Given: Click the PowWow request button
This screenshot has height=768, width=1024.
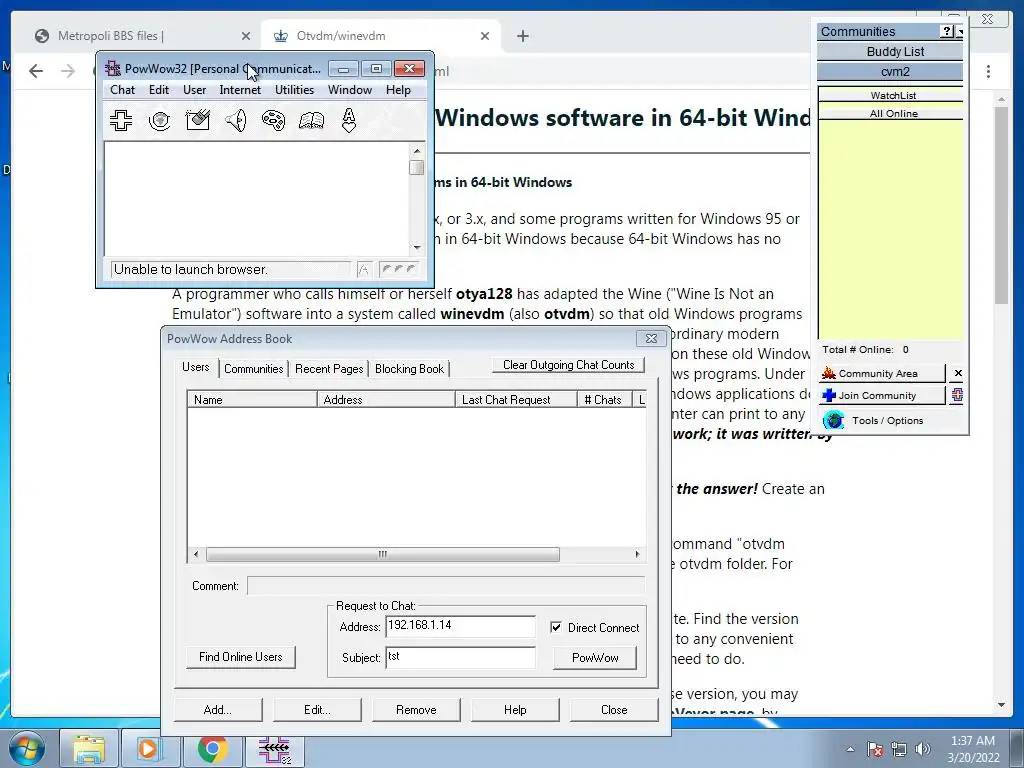Looking at the screenshot, I should [x=595, y=658].
